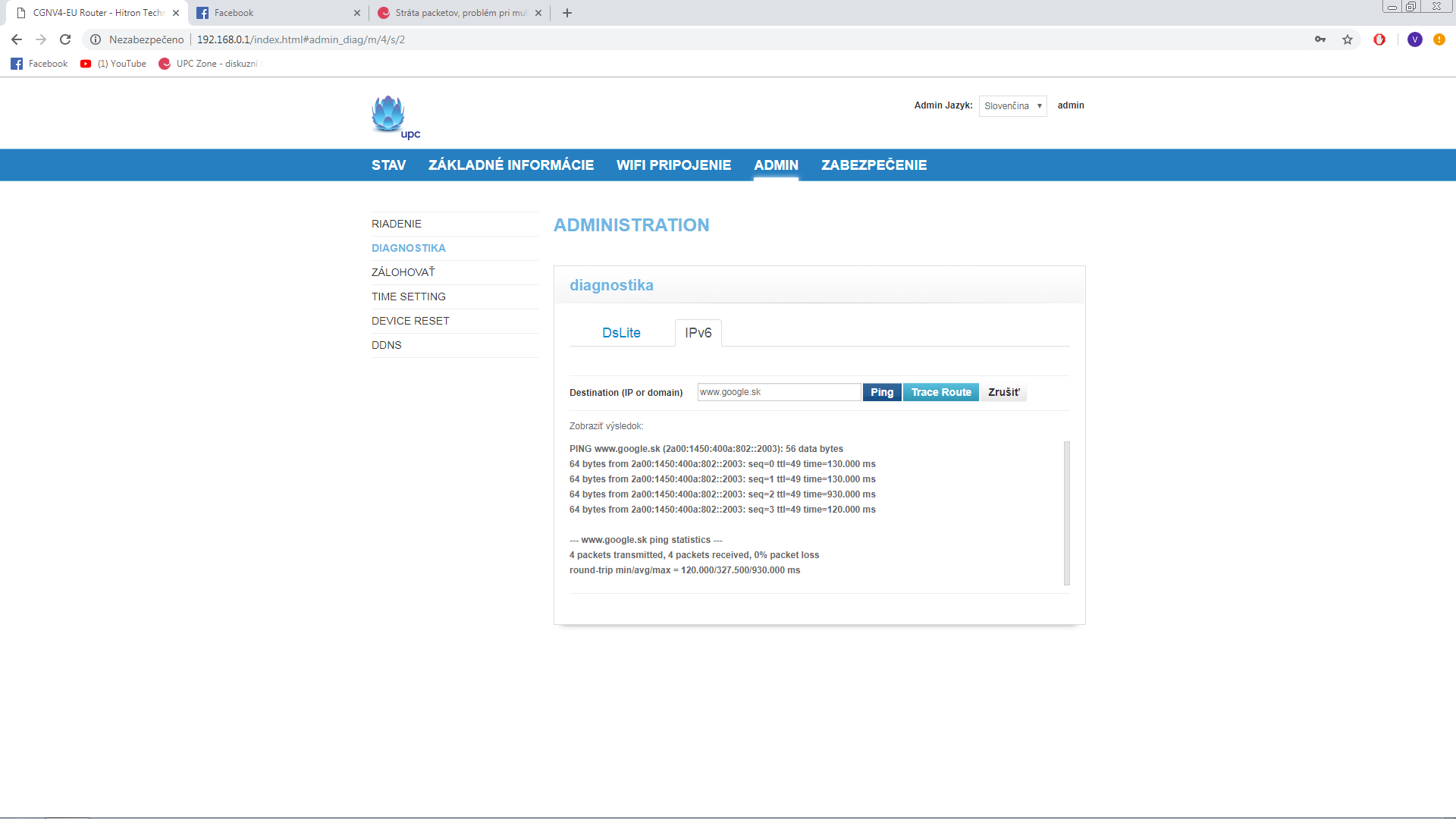Click the admin user link

1071,105
